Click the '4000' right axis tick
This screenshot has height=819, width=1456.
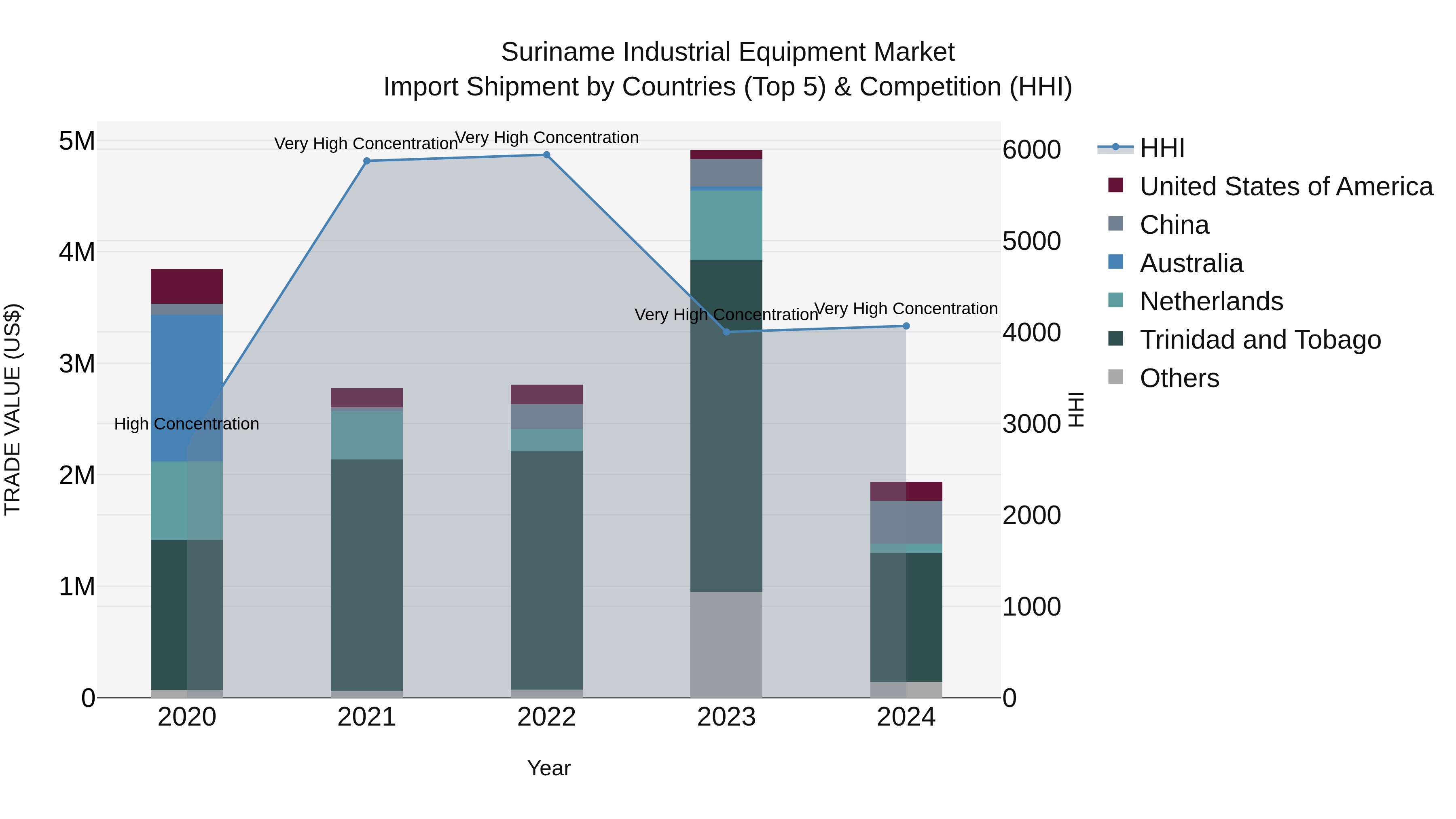1031,332
